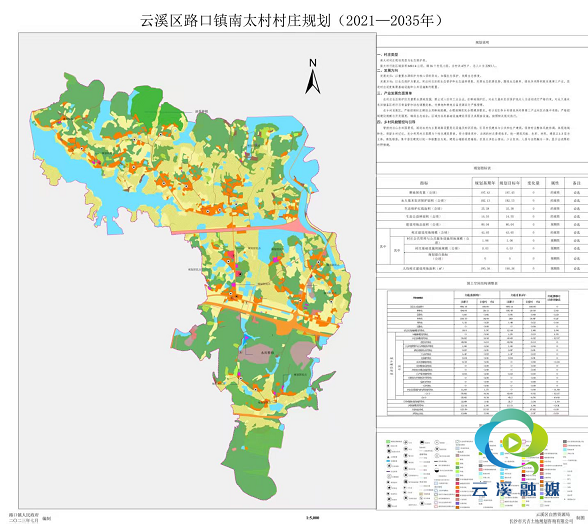Click the orange expressway junction near the map's south
The image size is (588, 524).
[288, 328]
